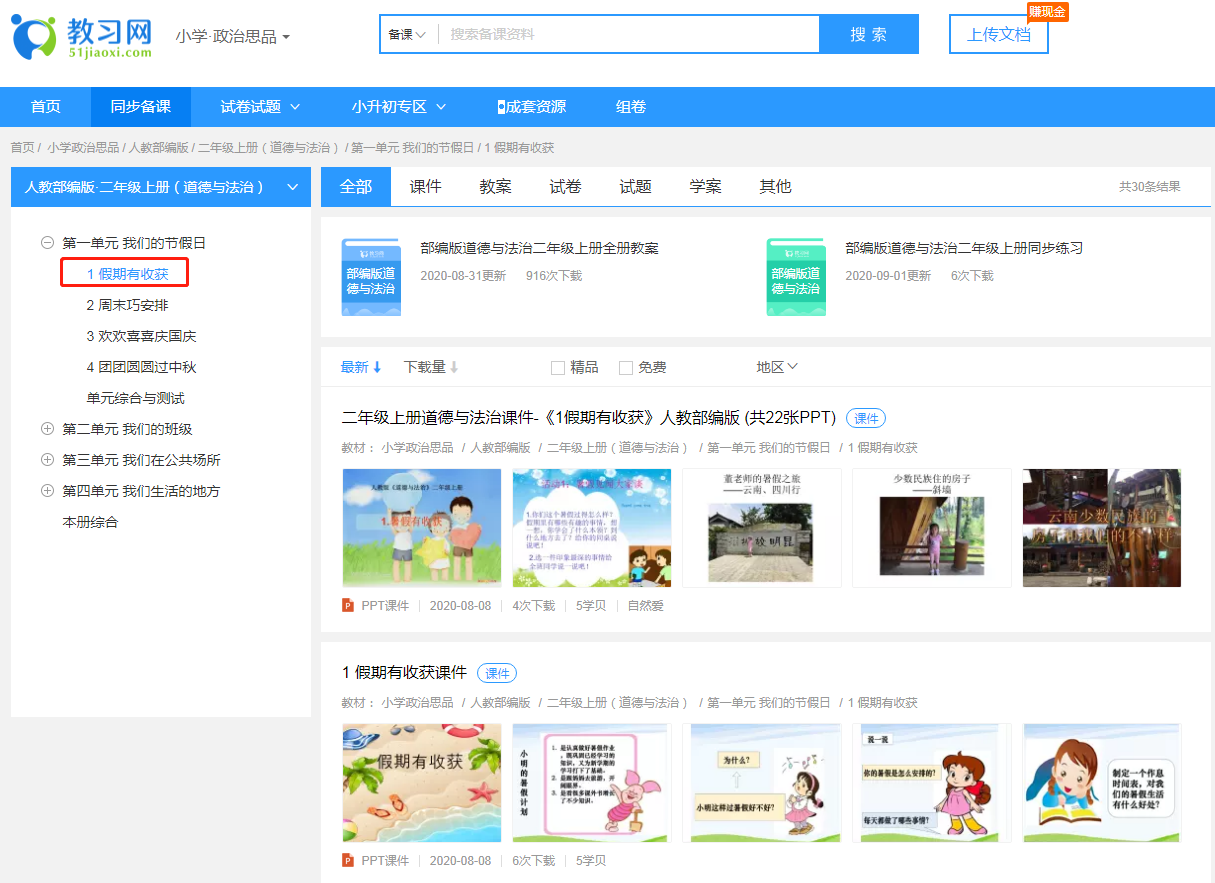Expand 第二单元 我们的班级 node

tap(47, 429)
